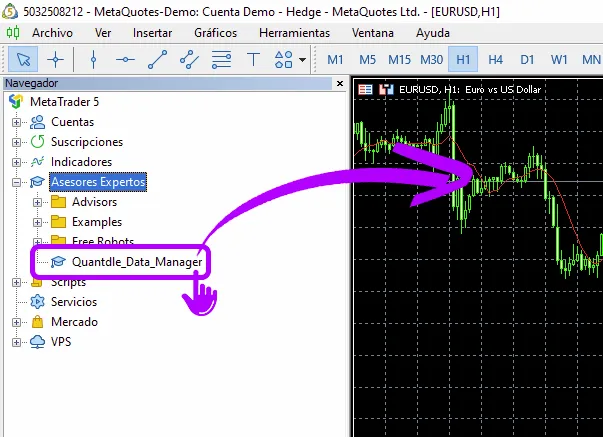Open the Ayuda menu
Screen dimensions: 603x437
(433, 33)
